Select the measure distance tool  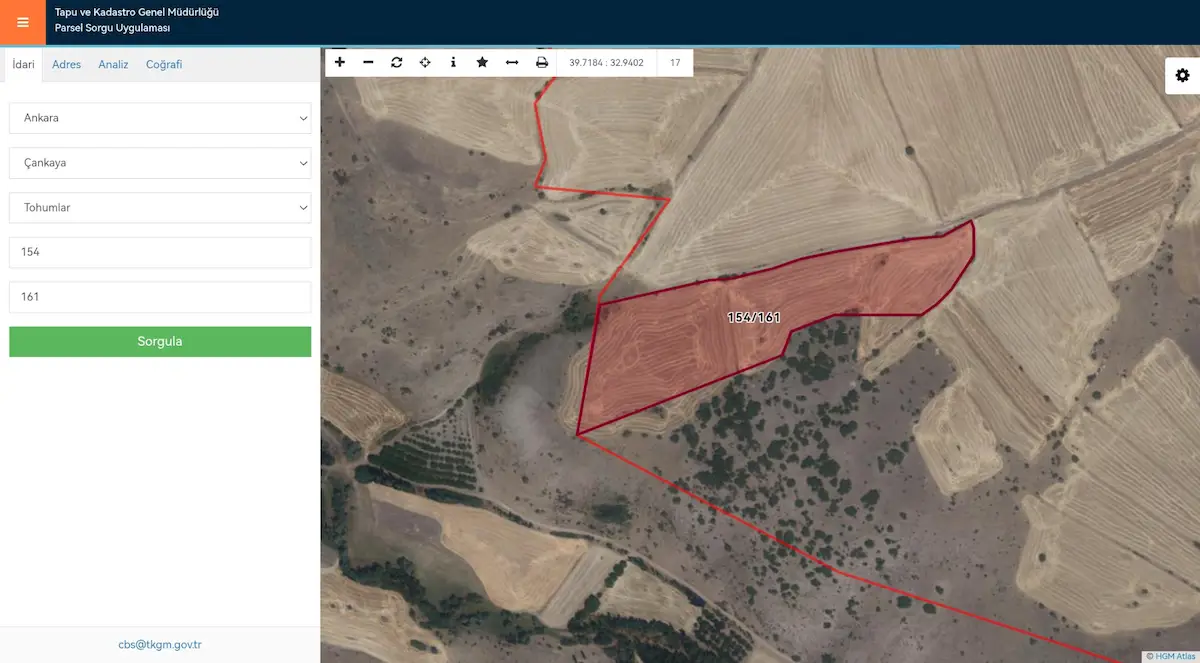click(x=512, y=62)
